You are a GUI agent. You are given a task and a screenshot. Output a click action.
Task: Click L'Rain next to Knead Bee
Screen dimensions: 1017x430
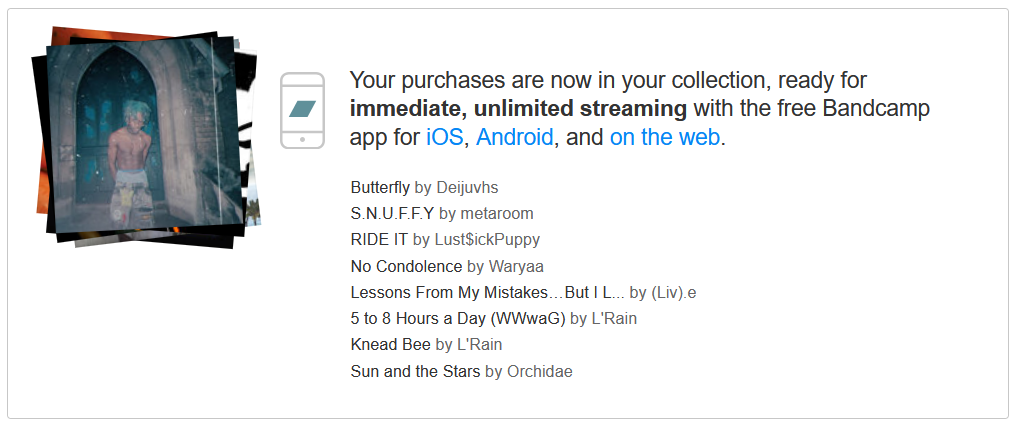click(x=480, y=344)
